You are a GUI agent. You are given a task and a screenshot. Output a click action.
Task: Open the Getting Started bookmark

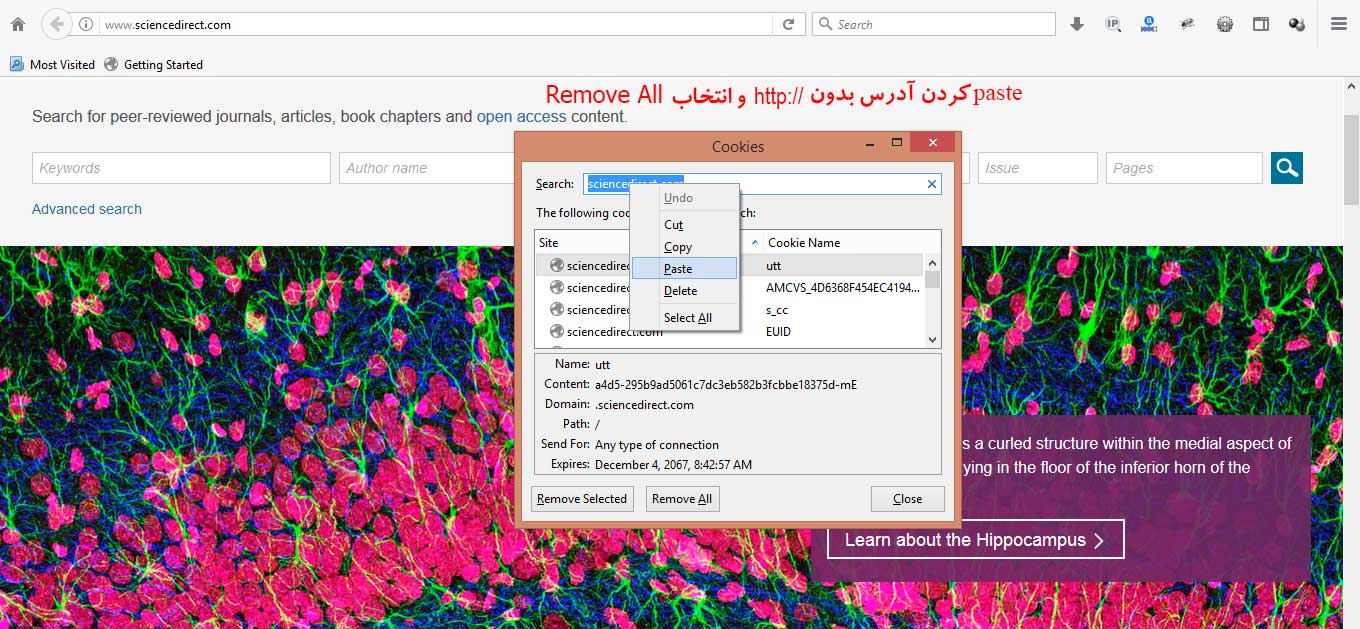(x=153, y=64)
